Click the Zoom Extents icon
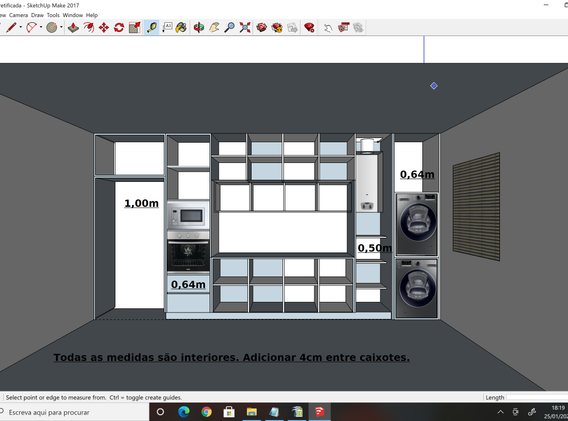The height and width of the screenshot is (421, 568). (x=245, y=28)
